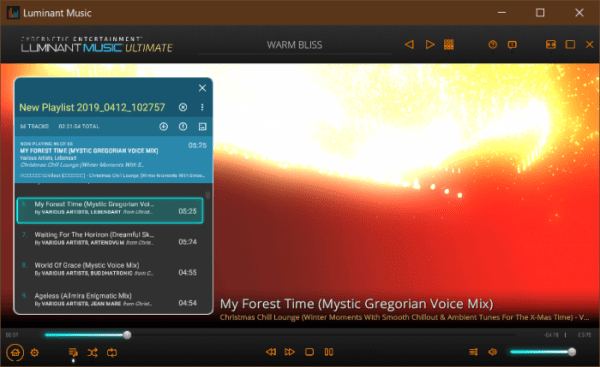The width and height of the screenshot is (600, 367).
Task: Mute the volume speaker icon
Action: 492,352
